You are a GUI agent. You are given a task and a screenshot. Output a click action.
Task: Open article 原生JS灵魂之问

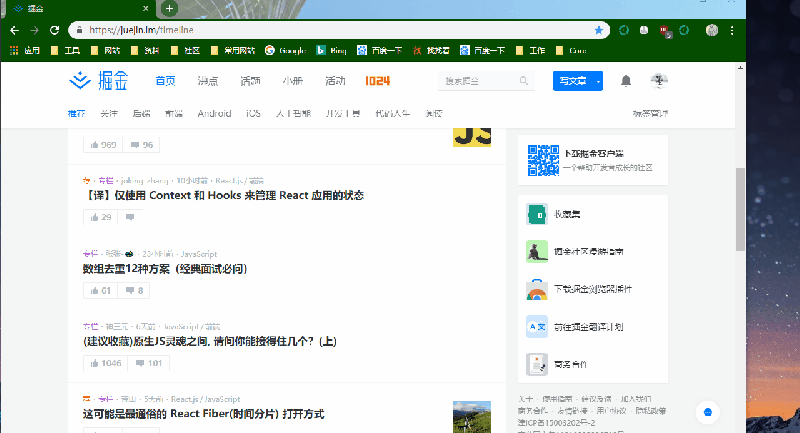(210, 341)
